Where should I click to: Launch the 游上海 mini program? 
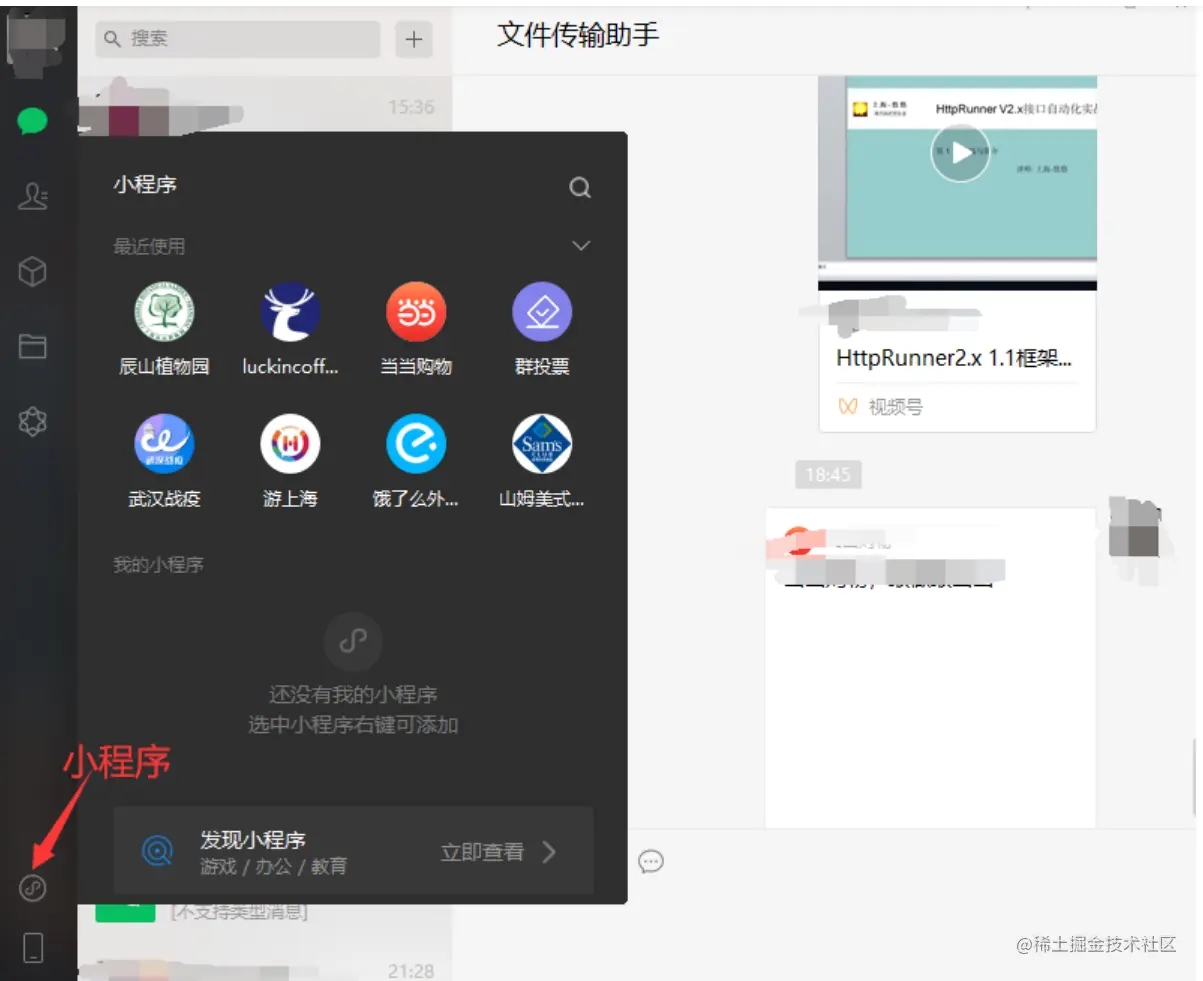point(290,461)
